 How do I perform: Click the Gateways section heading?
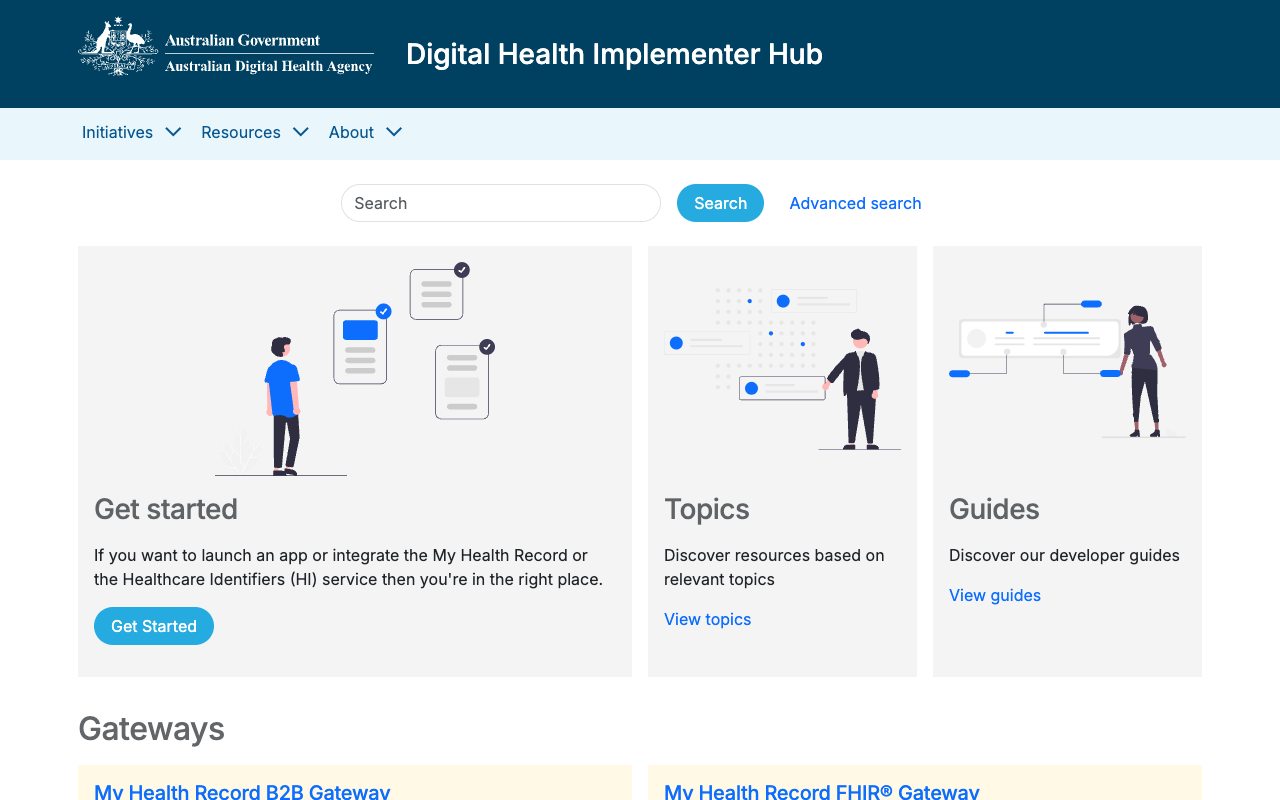pos(151,729)
